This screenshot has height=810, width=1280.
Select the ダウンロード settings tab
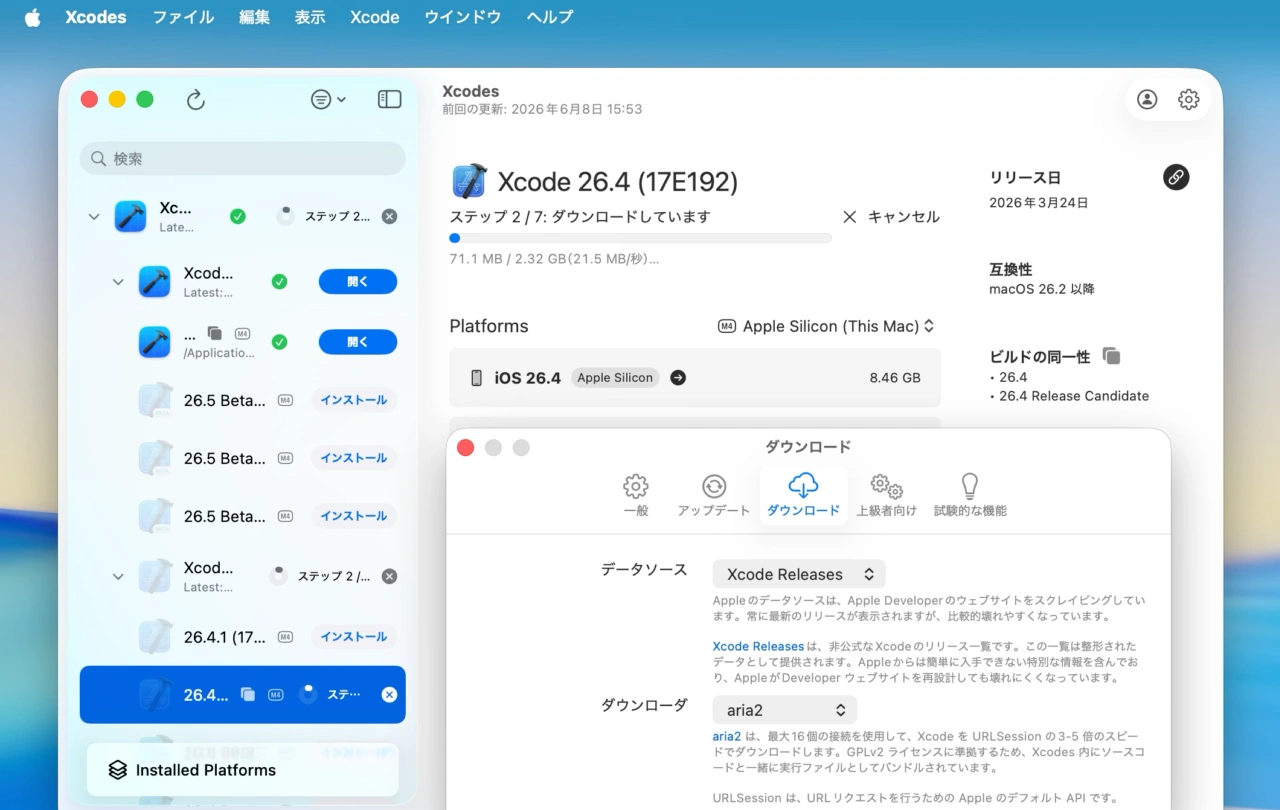803,495
